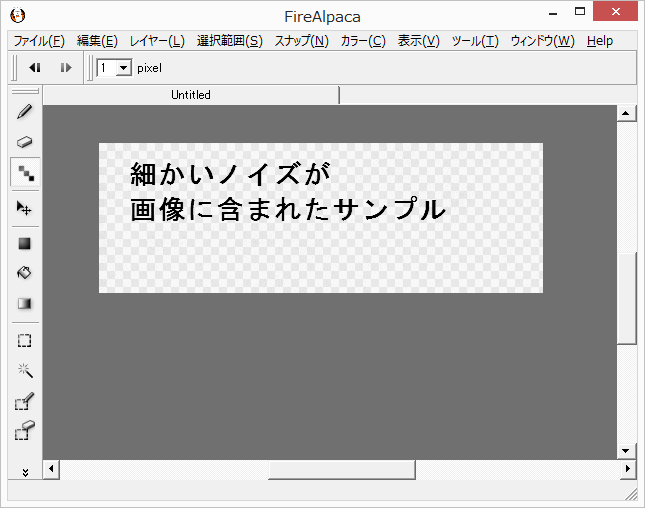This screenshot has height=508, width=645.
Task: Open the 表示(V) menu
Action: pyautogui.click(x=418, y=41)
